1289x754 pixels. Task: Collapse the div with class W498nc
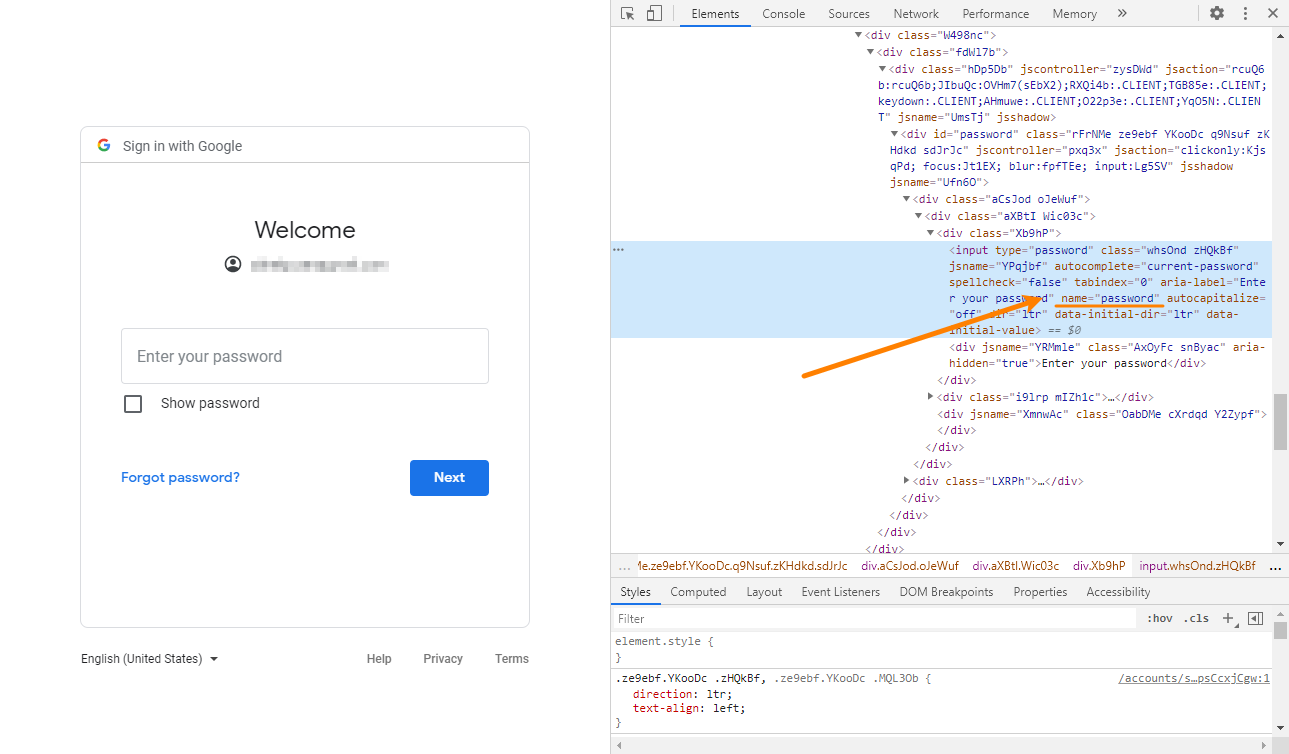[x=858, y=34]
